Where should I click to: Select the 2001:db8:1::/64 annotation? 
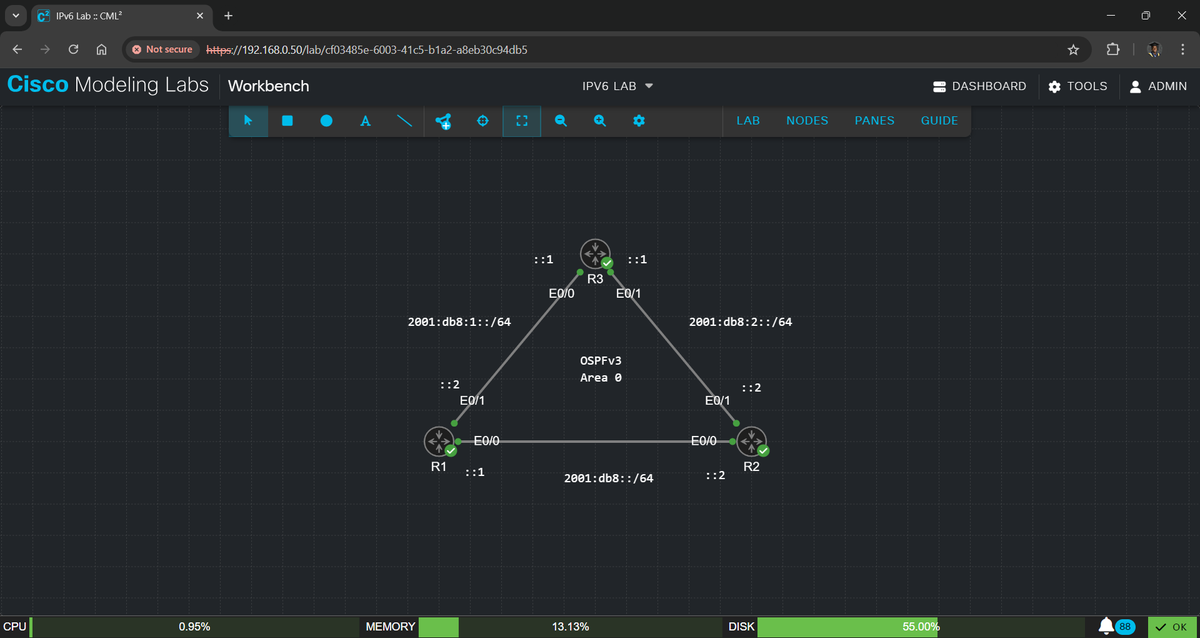point(460,322)
